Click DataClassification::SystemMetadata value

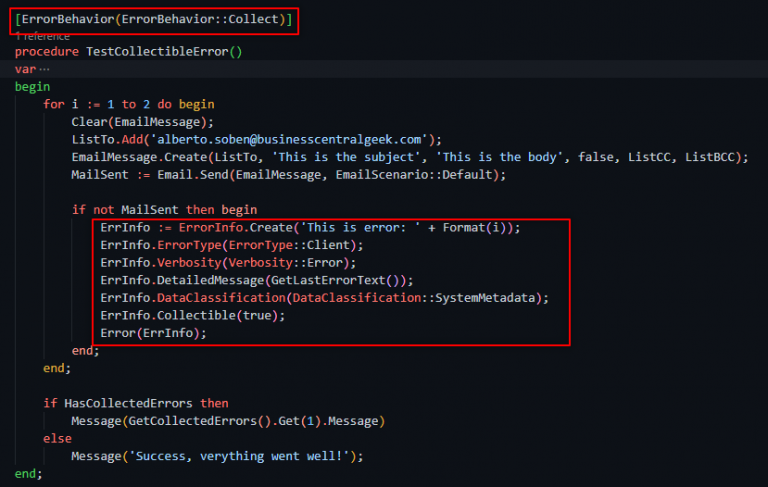[x=414, y=298]
